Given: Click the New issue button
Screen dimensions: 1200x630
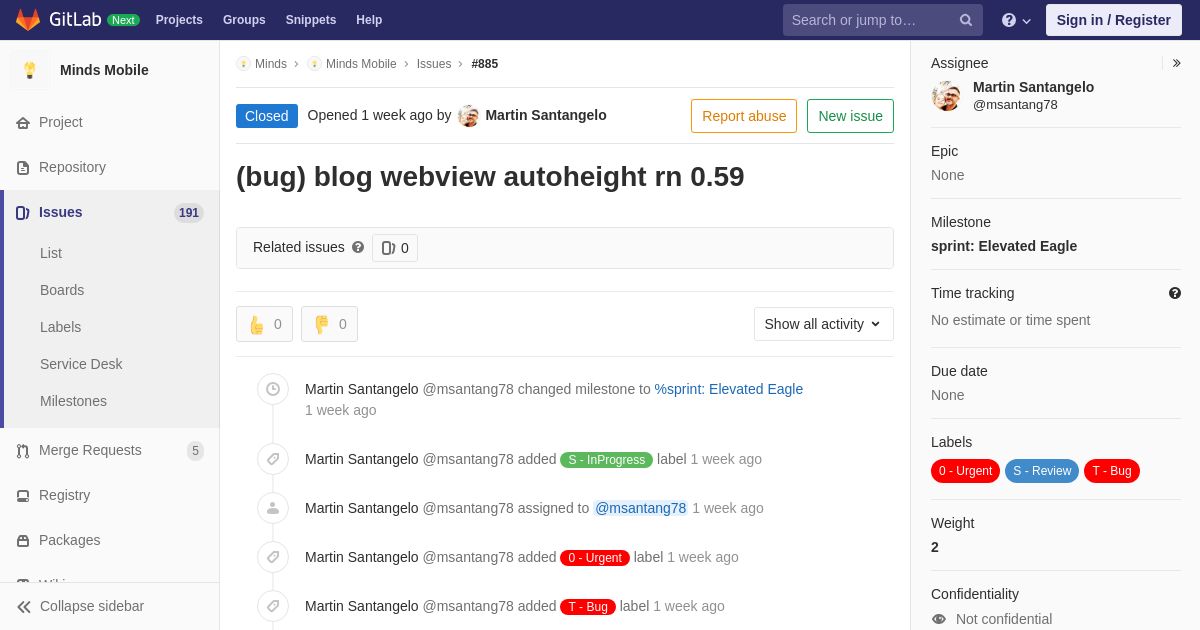Looking at the screenshot, I should point(850,116).
